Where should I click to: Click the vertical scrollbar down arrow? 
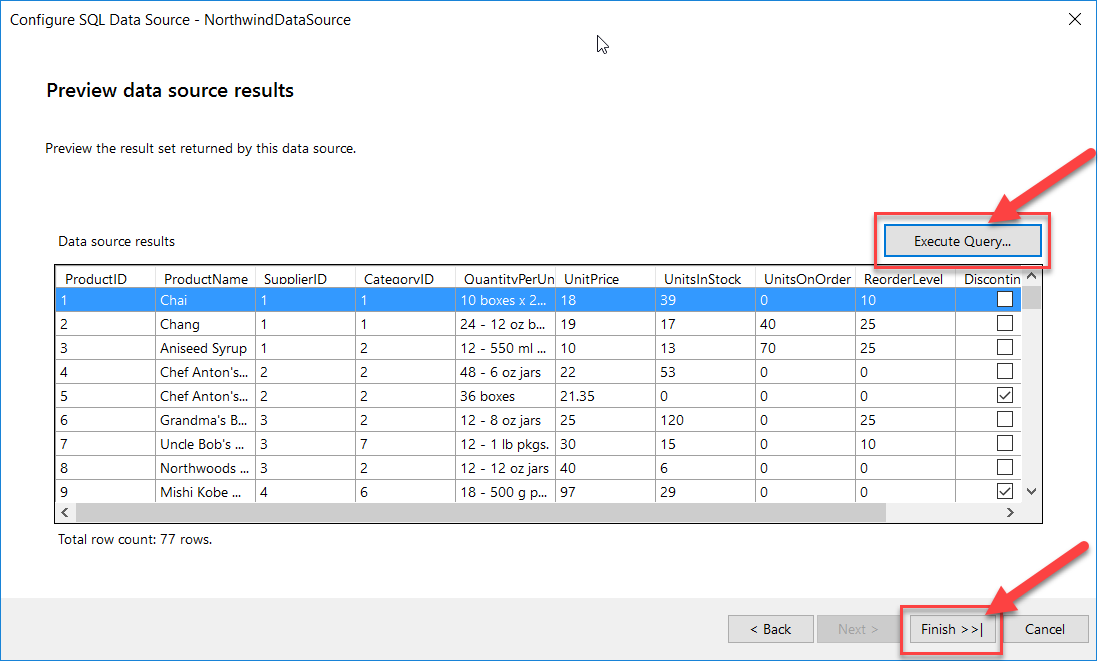[1031, 491]
